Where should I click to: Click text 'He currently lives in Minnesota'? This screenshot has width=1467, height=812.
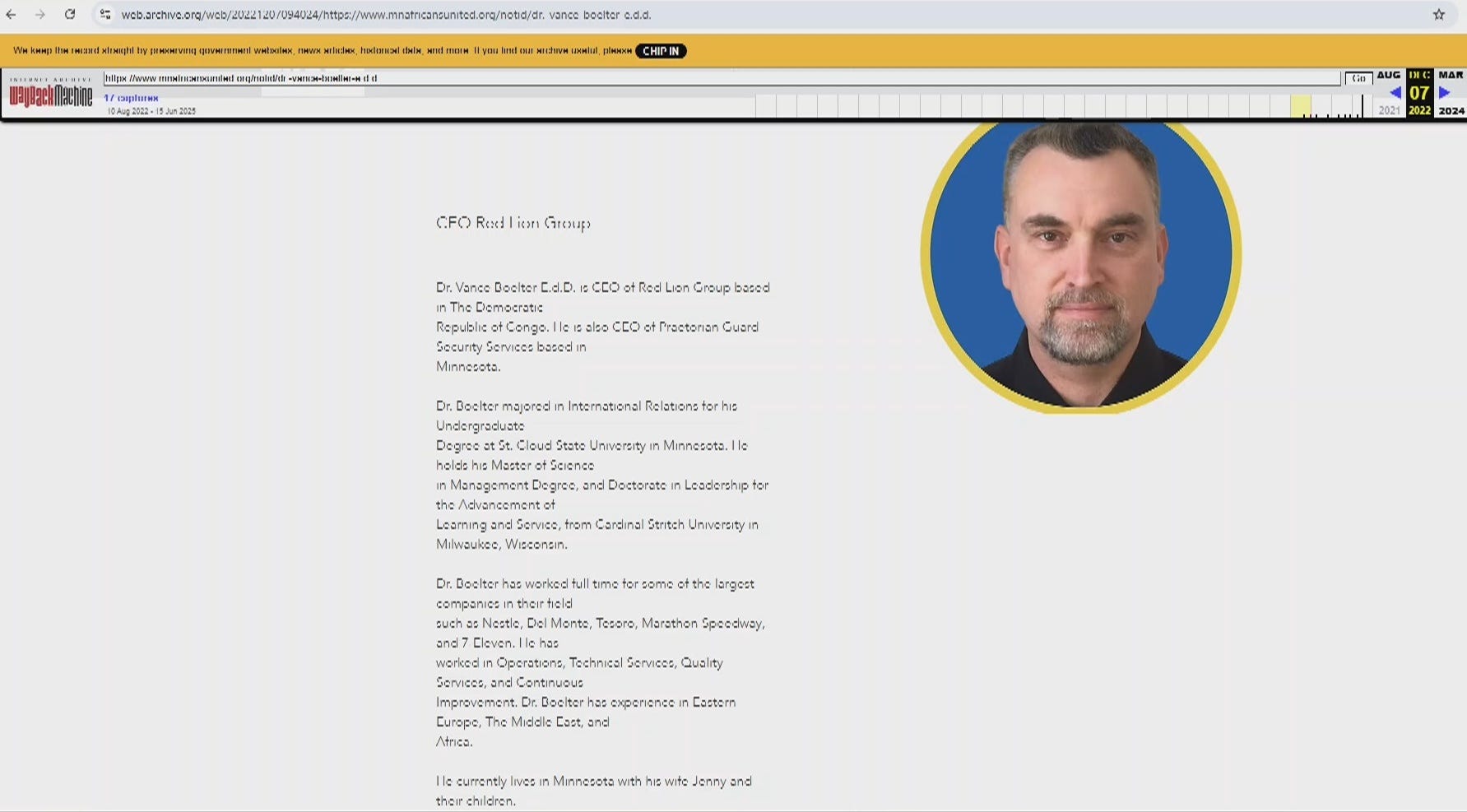[525, 782]
